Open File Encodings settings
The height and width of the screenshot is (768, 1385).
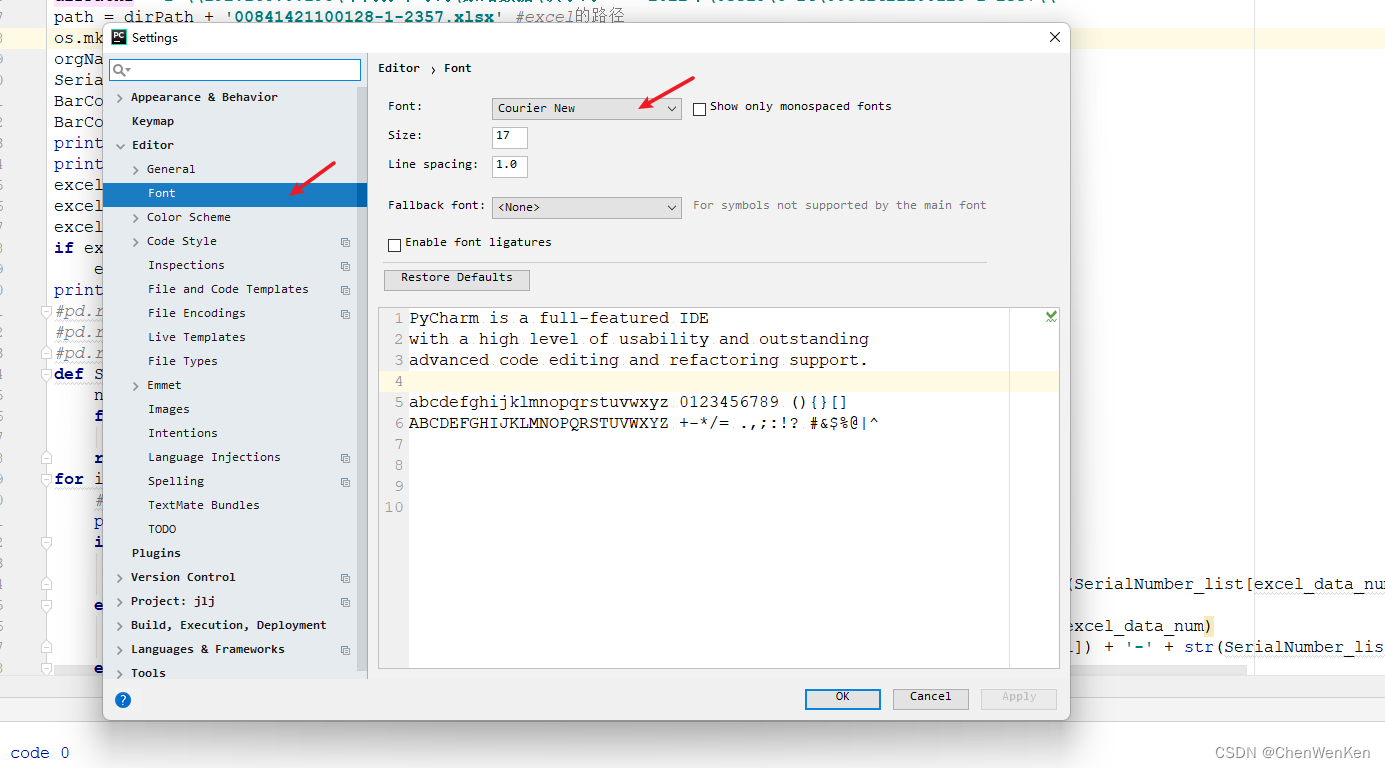click(x=197, y=313)
